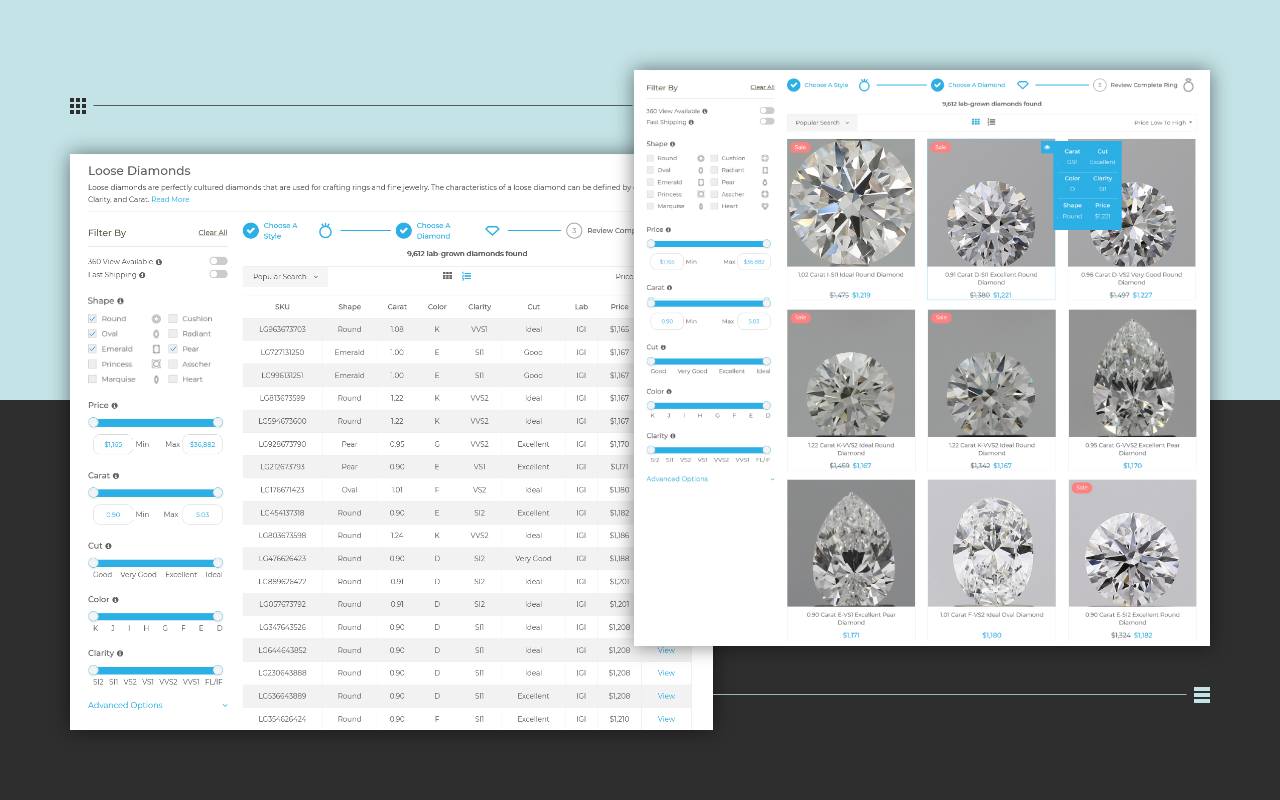Click the nine-dot grid icon at top left
Viewport: 1280px width, 800px height.
click(x=78, y=106)
